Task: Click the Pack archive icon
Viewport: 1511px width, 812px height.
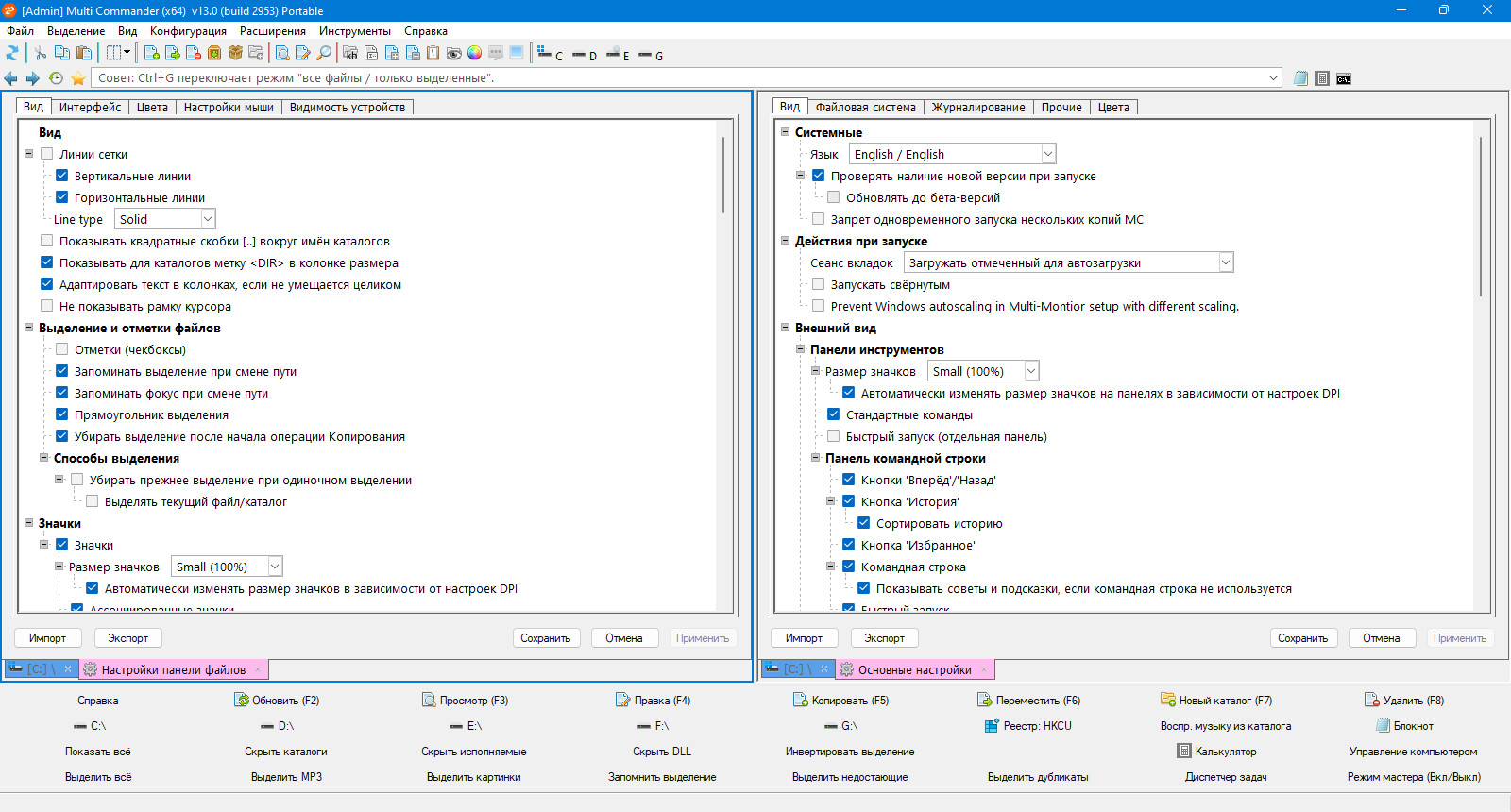Action: (x=214, y=53)
